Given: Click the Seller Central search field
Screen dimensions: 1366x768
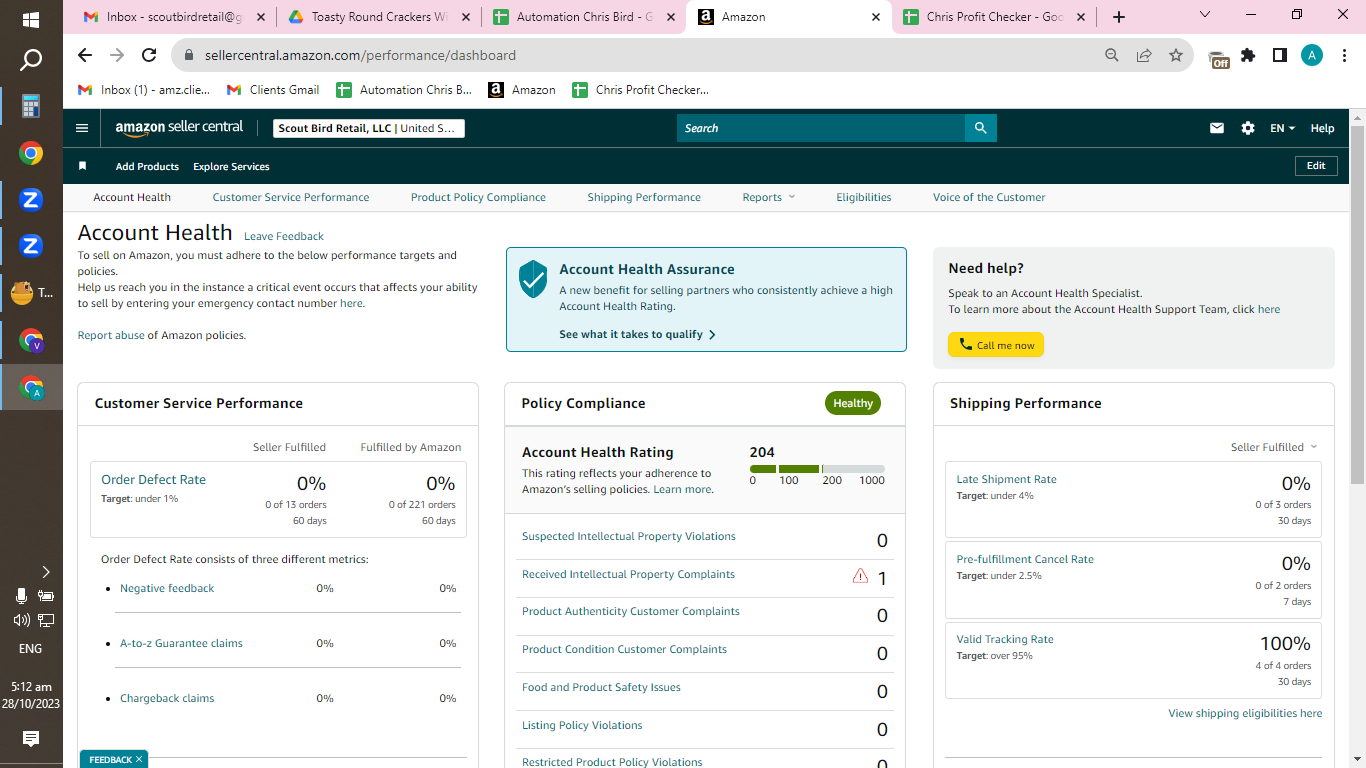Looking at the screenshot, I should [x=821, y=128].
